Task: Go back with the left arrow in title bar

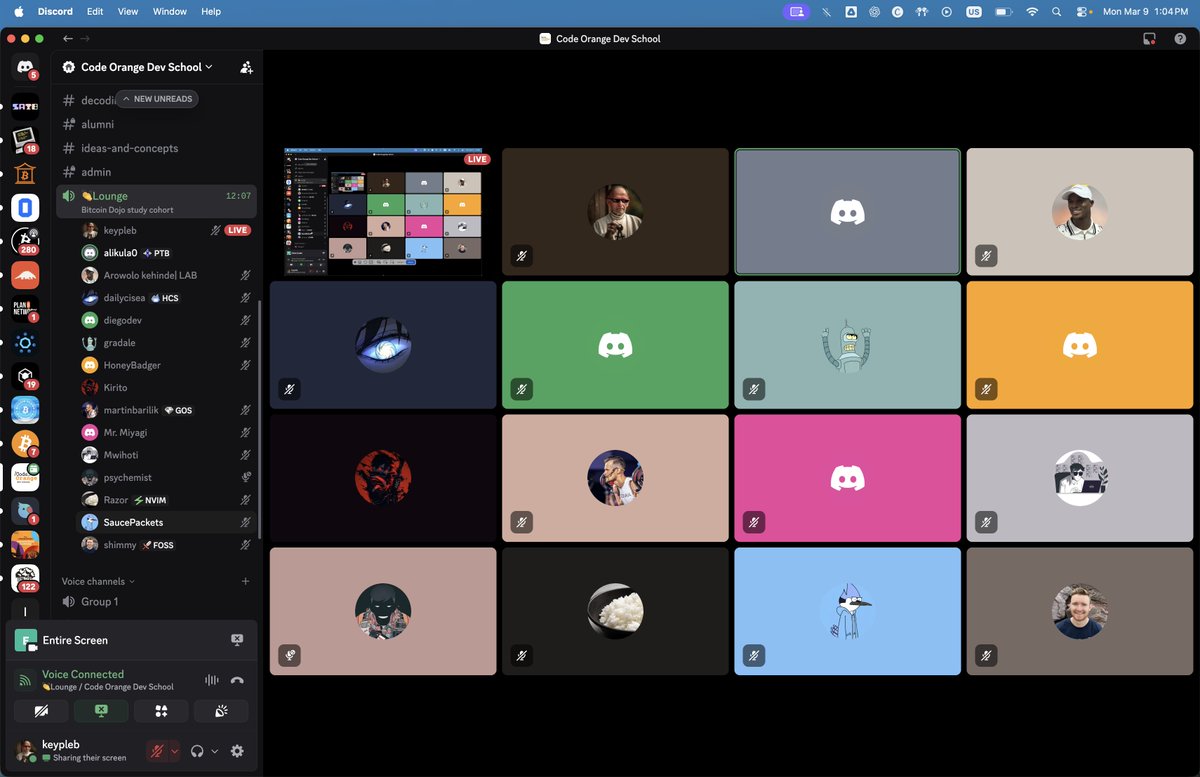Action: 68,38
